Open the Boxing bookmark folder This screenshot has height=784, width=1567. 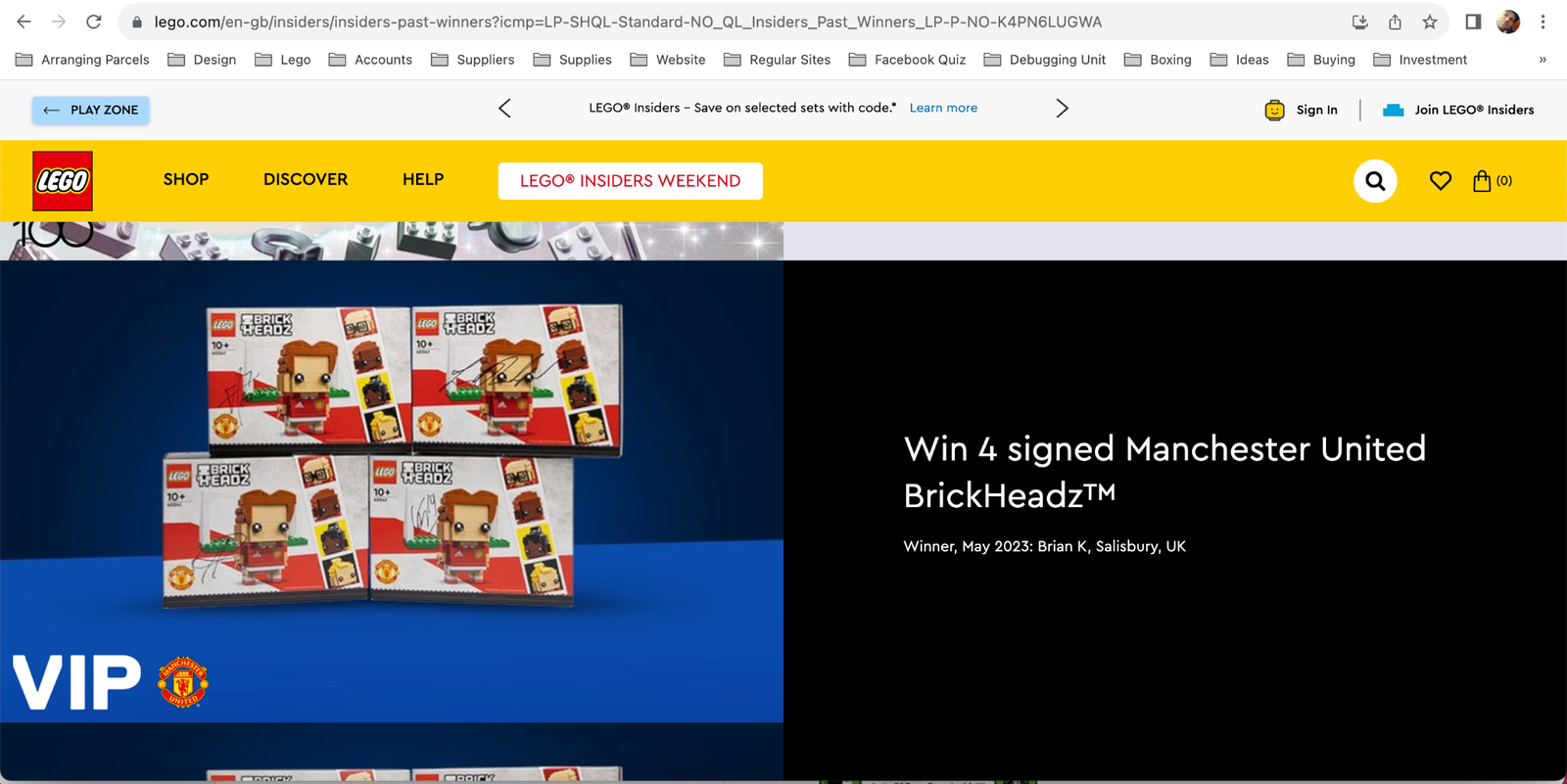click(1158, 60)
